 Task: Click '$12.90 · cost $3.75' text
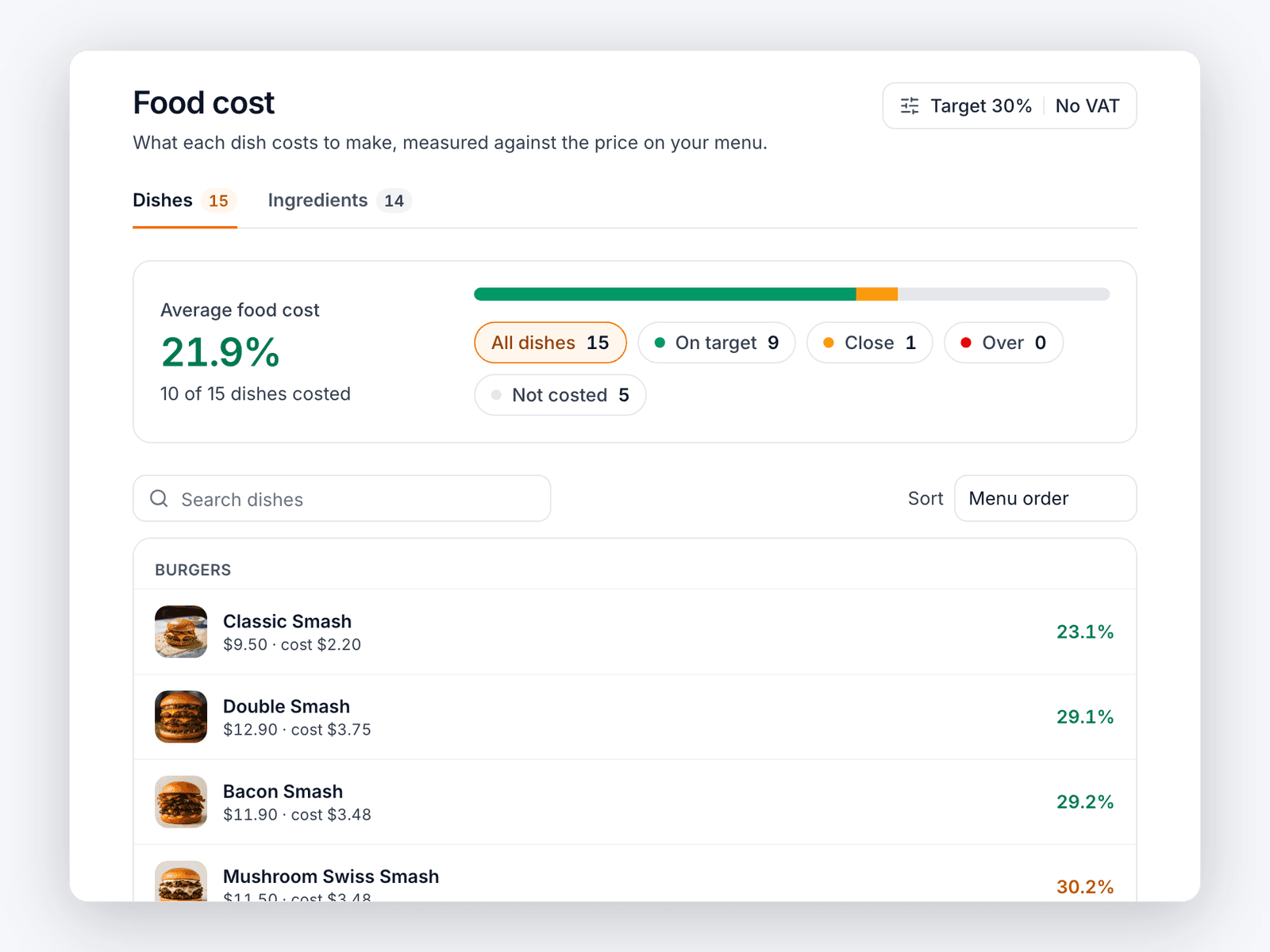point(297,729)
